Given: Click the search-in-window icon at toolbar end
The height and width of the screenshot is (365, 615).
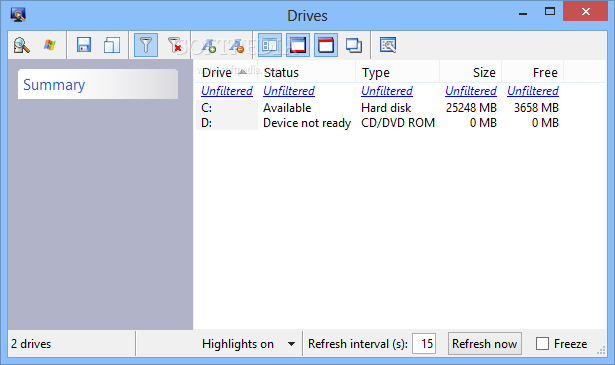Looking at the screenshot, I should coord(388,45).
